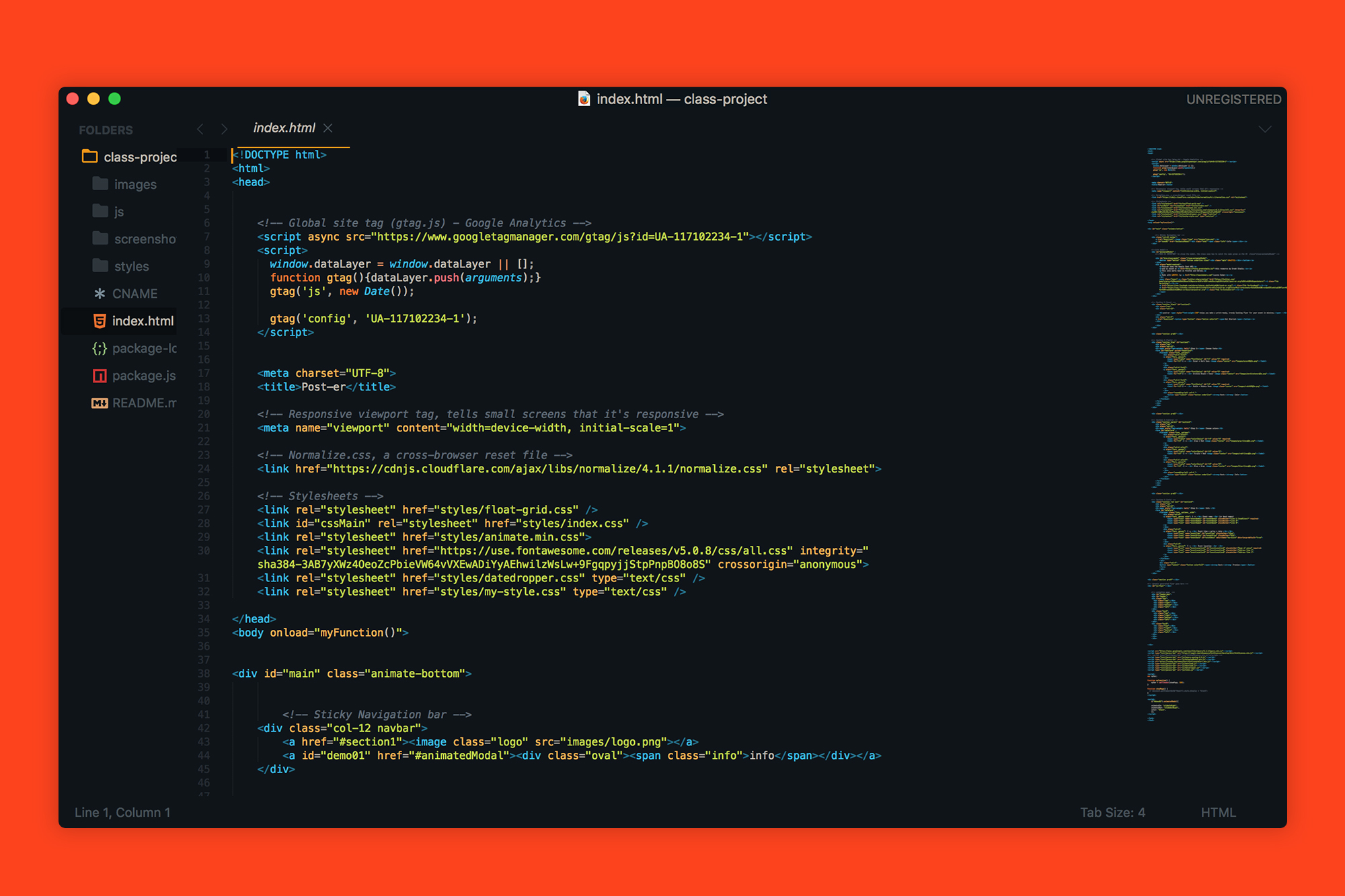Click the FOLDERS sidebar heading
1345x896 pixels.
point(106,130)
